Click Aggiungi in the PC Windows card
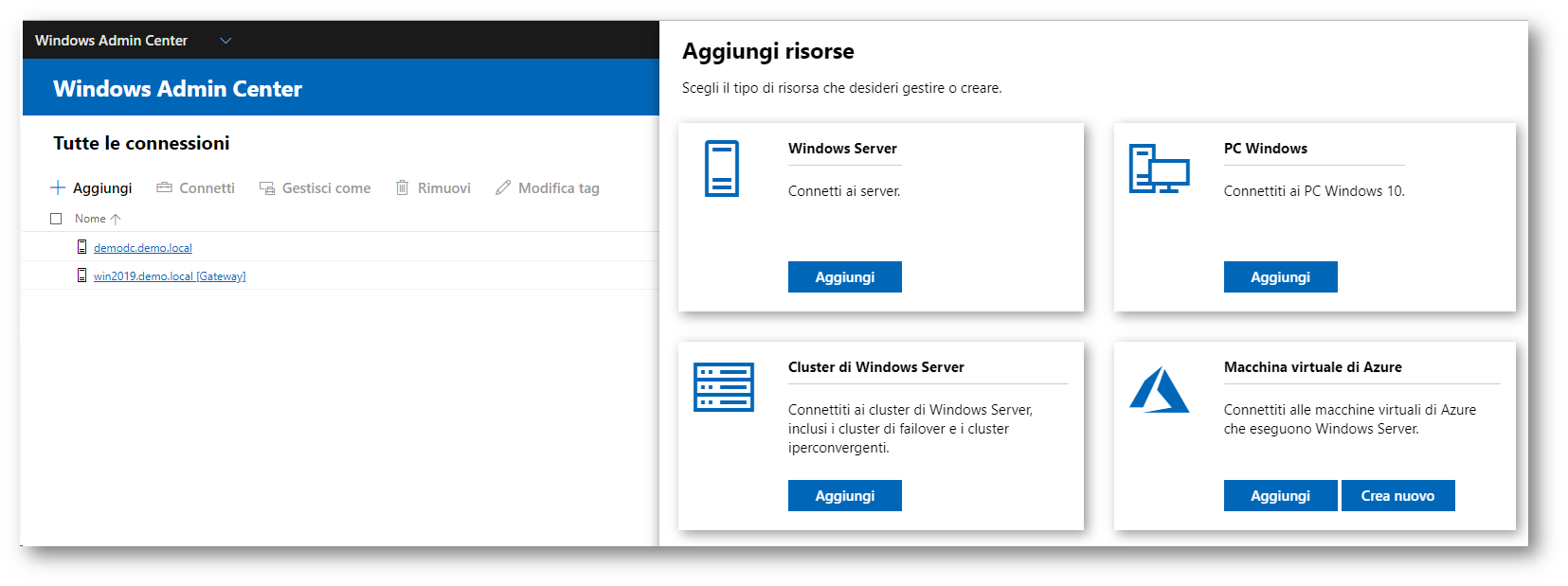The image size is (1568, 586). (1281, 277)
